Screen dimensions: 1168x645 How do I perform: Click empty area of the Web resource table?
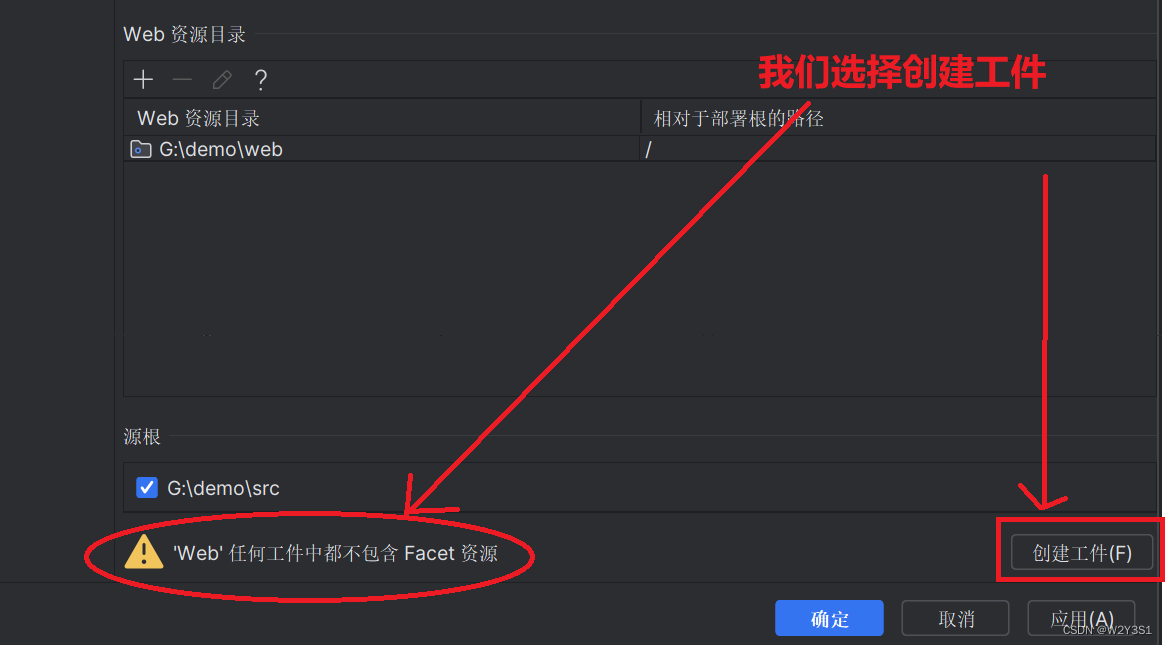[x=639, y=279]
